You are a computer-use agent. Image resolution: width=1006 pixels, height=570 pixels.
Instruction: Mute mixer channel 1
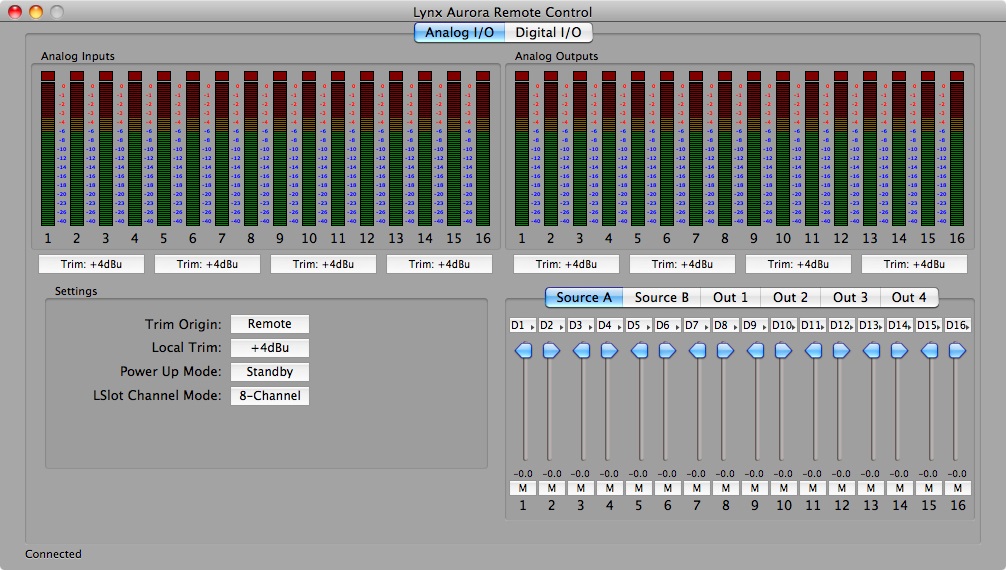[523, 488]
